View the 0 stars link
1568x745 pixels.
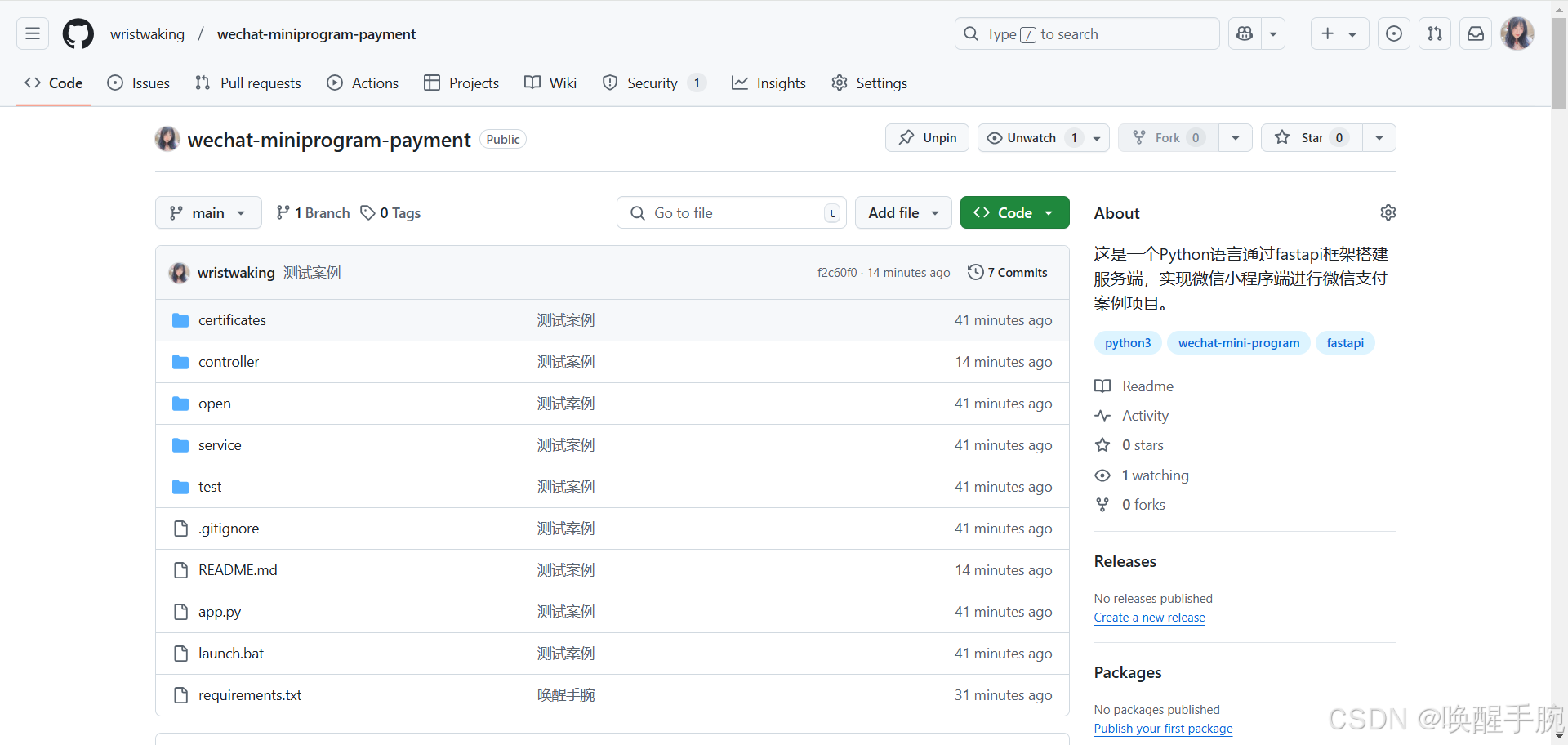pyautogui.click(x=1130, y=444)
